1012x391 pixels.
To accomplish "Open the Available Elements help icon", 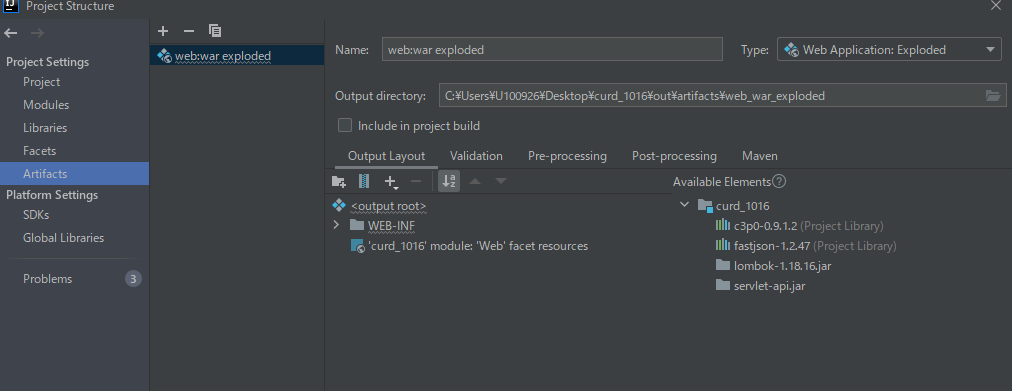I will 779,181.
